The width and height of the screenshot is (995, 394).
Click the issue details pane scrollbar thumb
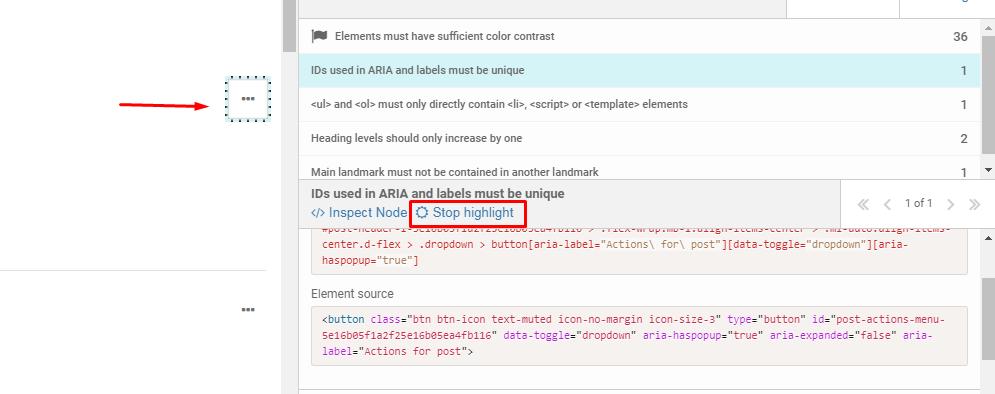click(987, 317)
